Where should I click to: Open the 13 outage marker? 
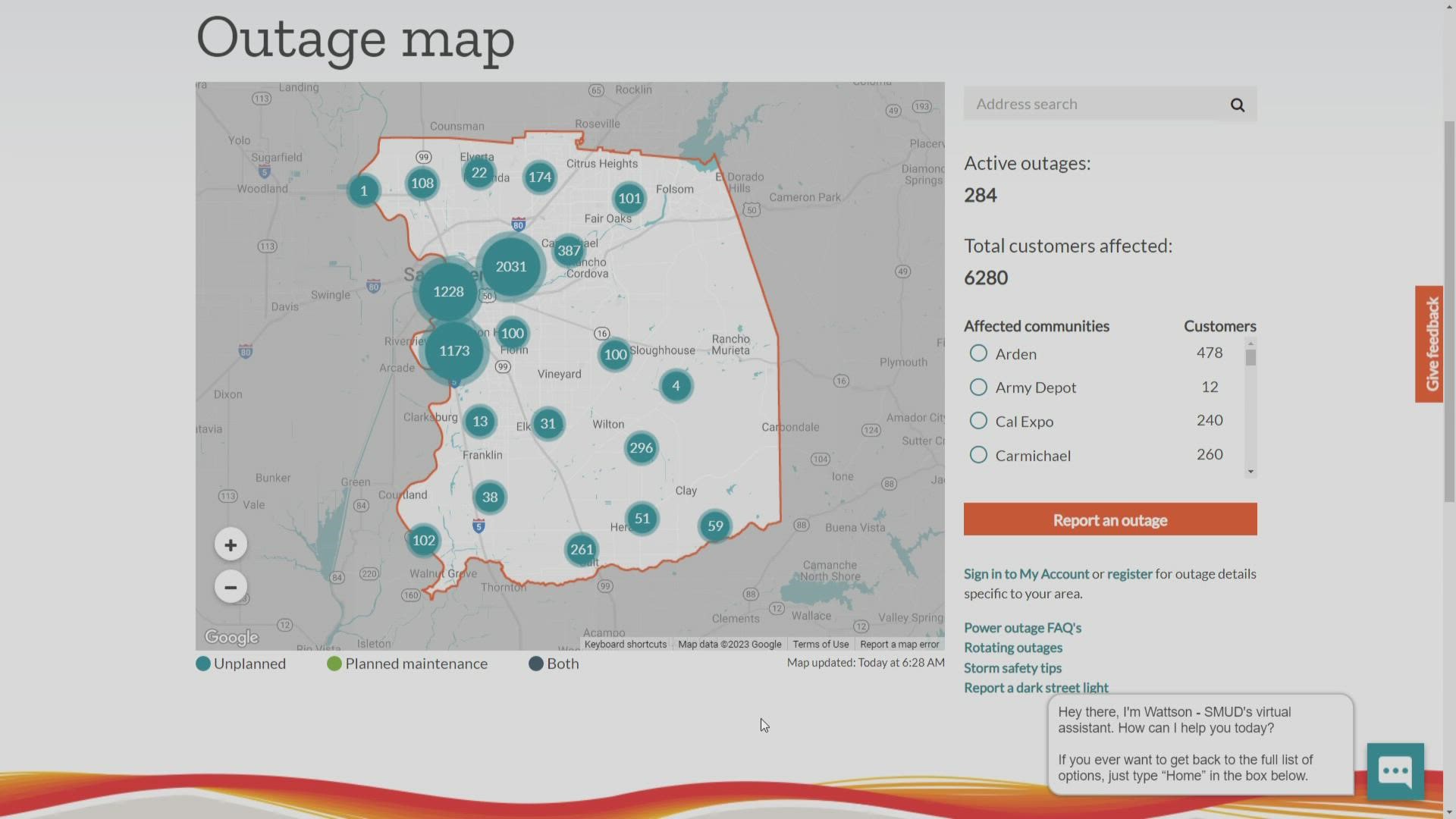(480, 422)
